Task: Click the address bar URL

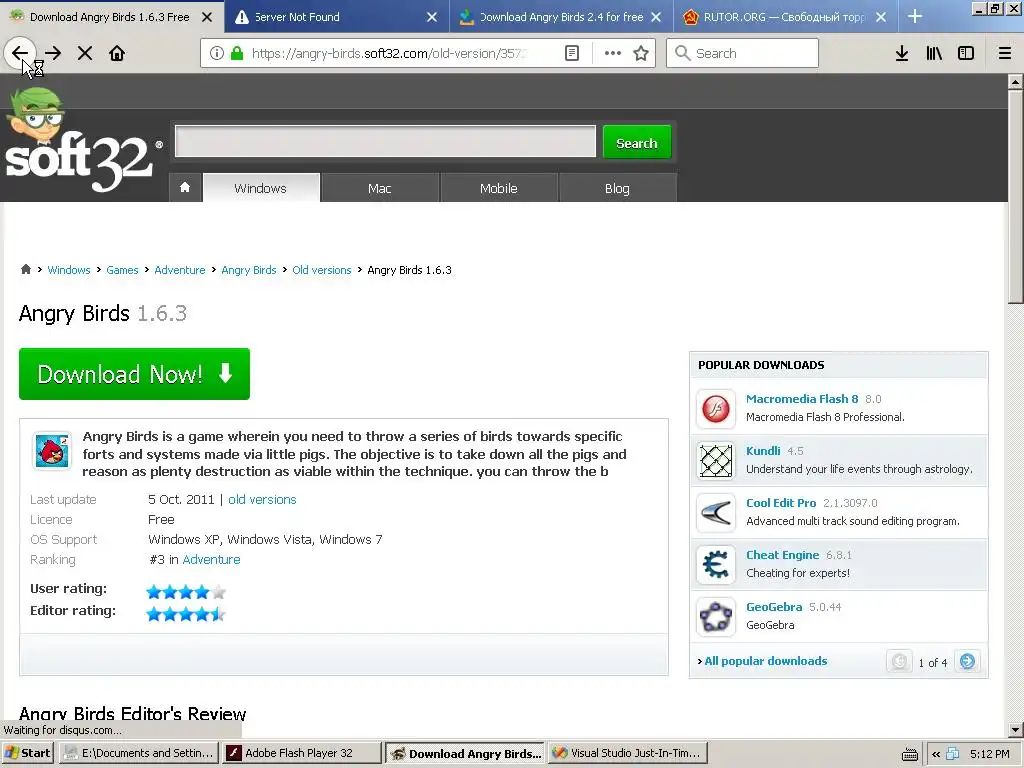Action: 389,53
